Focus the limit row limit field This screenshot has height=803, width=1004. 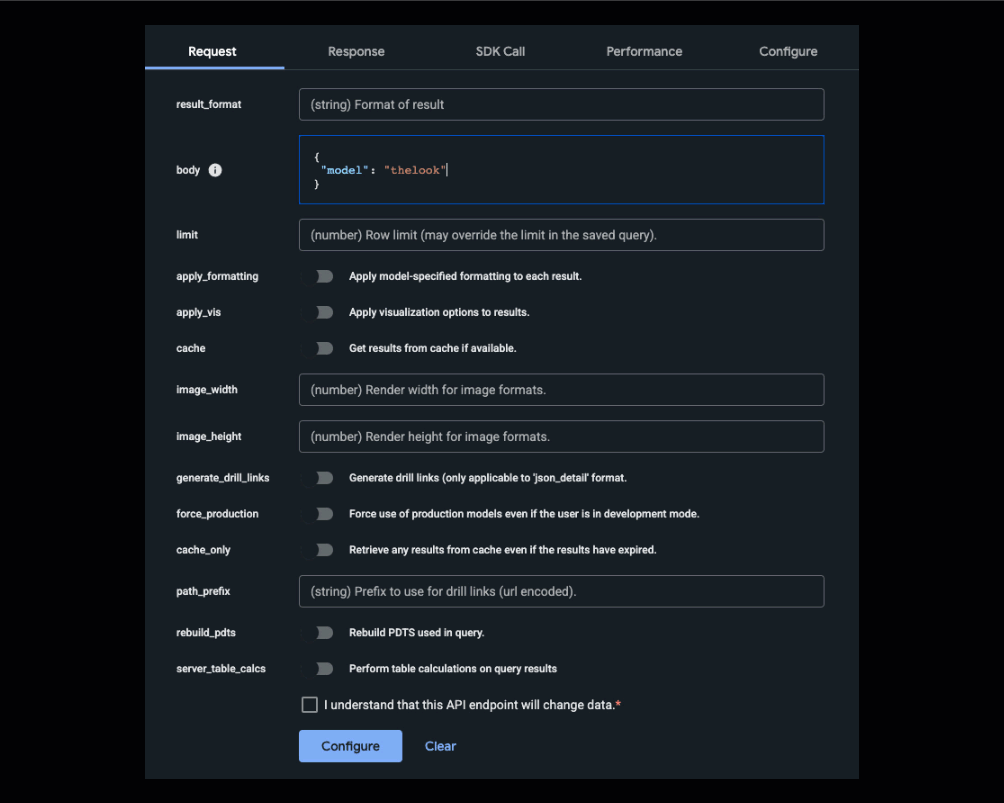(562, 235)
